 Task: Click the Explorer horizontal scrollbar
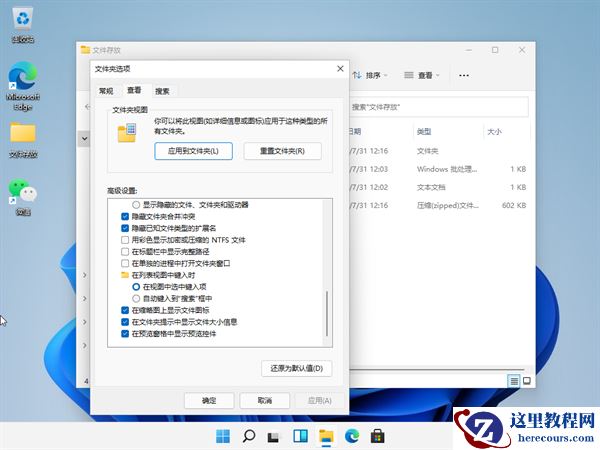(x=436, y=370)
